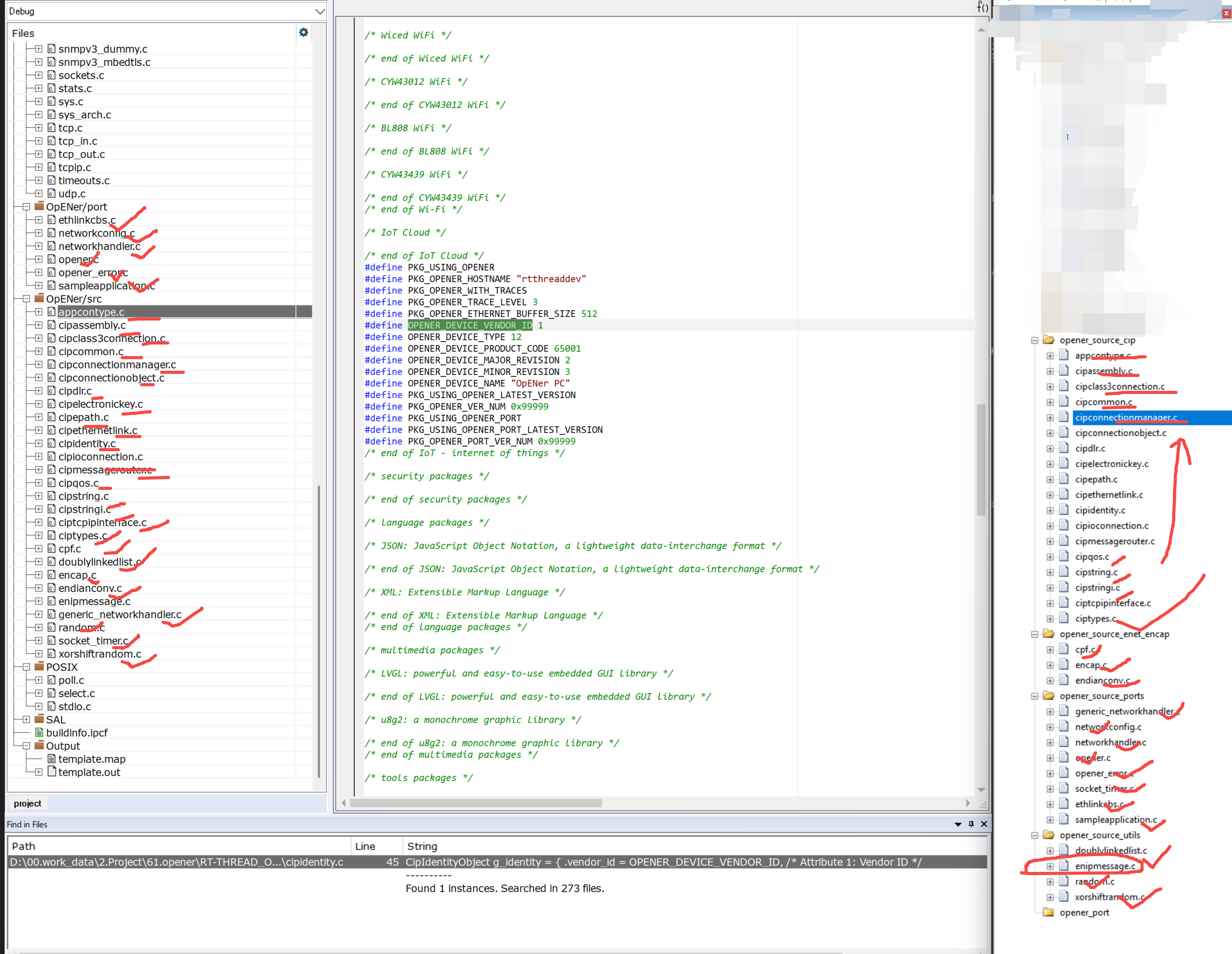Click the function list f() icon

pyautogui.click(x=982, y=7)
